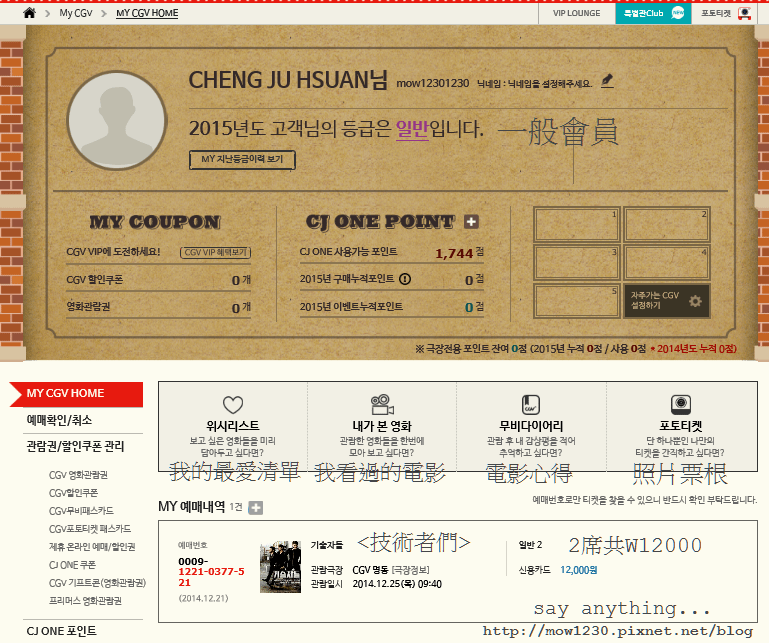
Task: Open the 기술자들 movie poster
Action: tap(280, 567)
